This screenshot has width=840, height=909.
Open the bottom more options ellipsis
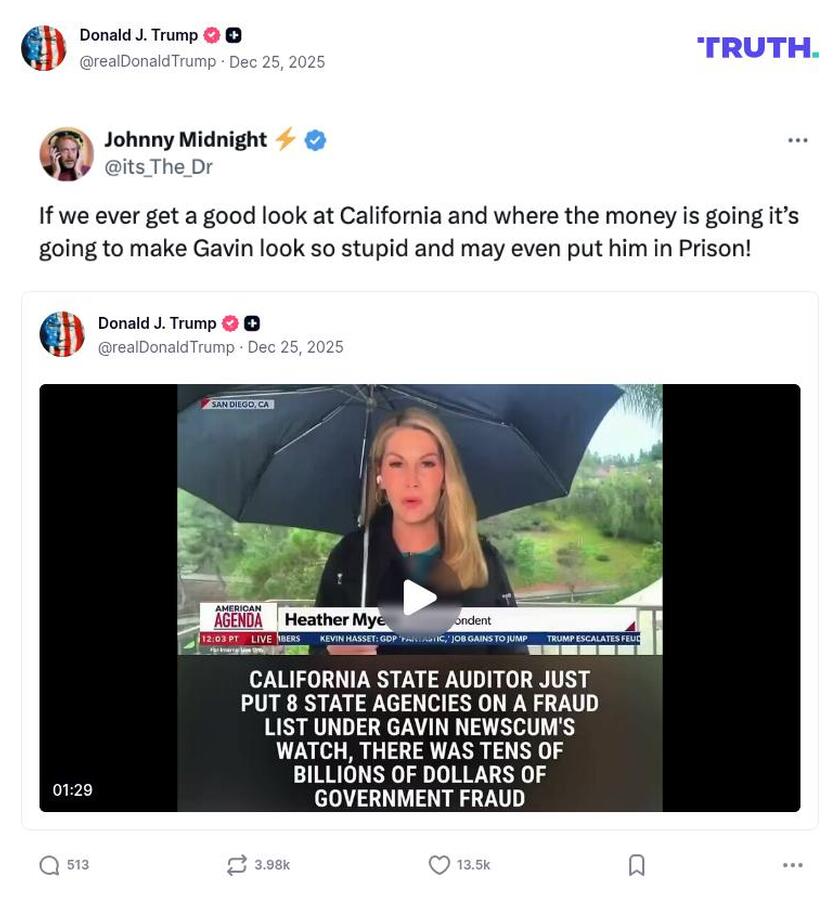coord(792,865)
